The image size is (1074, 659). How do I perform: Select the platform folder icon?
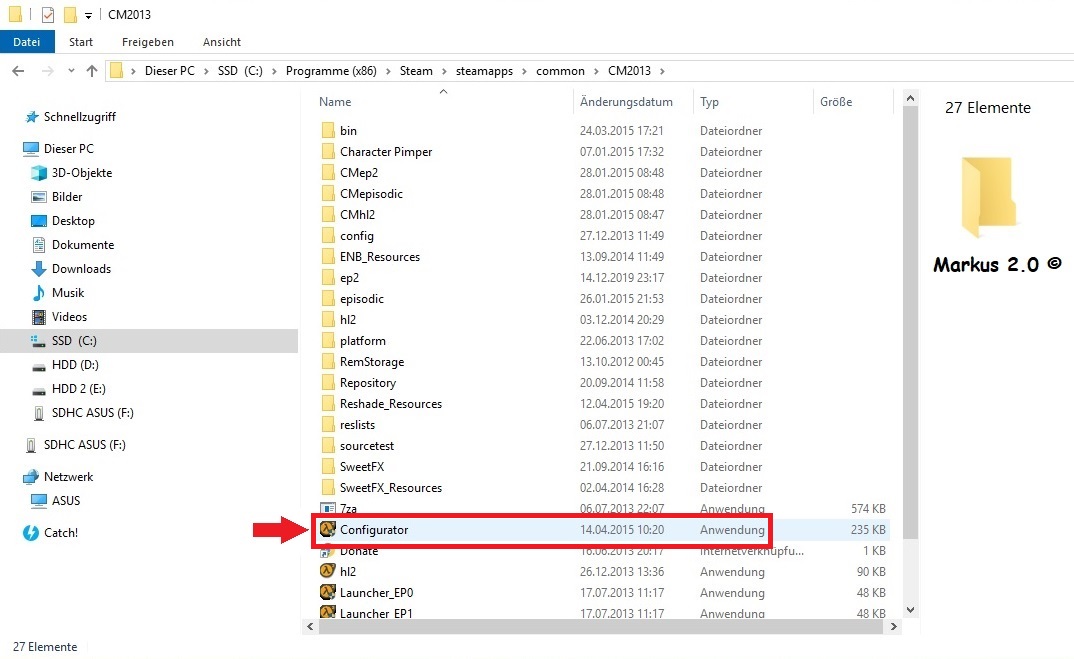tap(328, 340)
